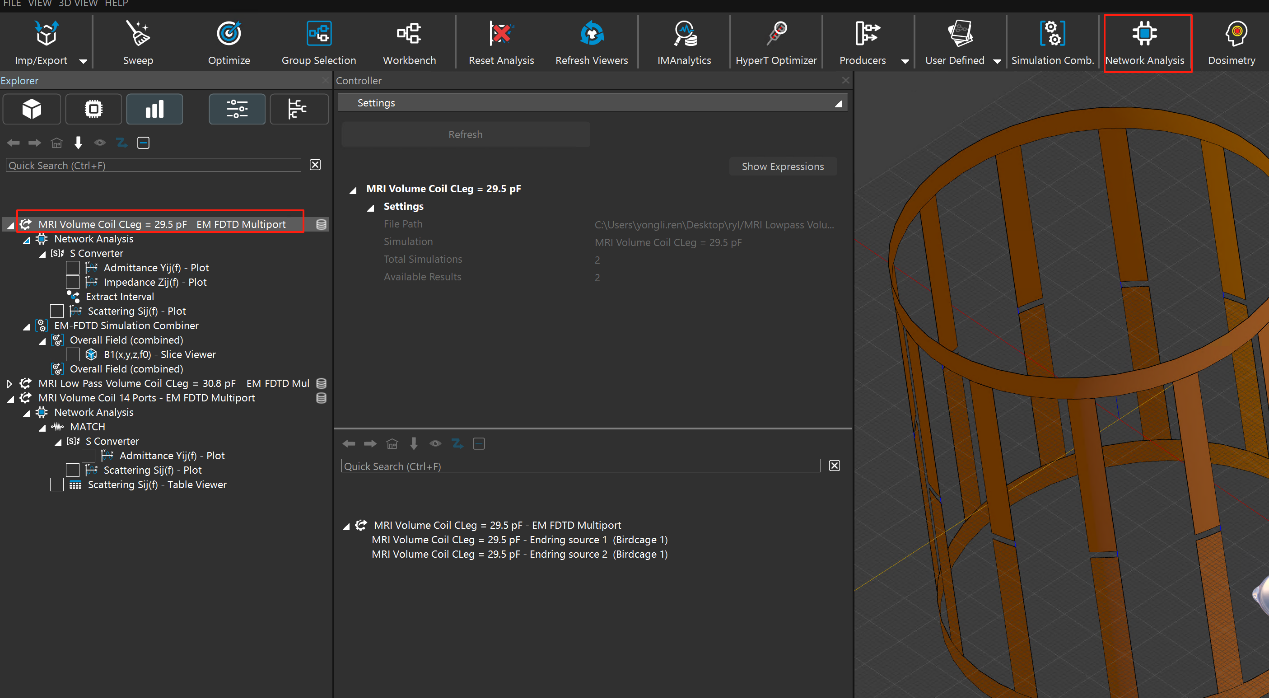Click the Show Expressions button
Image resolution: width=1269 pixels, height=698 pixels.
[782, 166]
